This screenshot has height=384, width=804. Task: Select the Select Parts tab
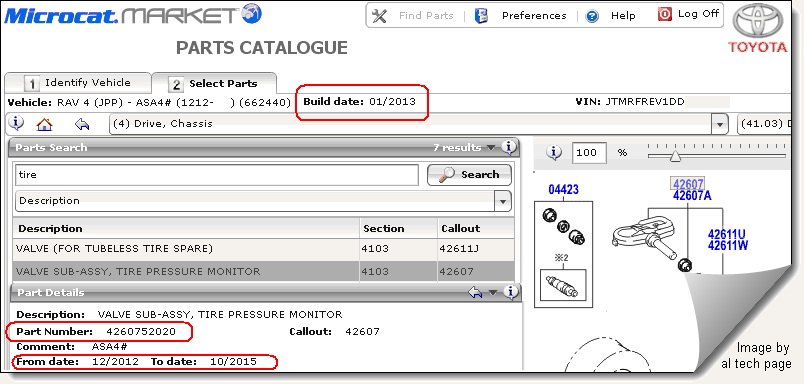215,84
